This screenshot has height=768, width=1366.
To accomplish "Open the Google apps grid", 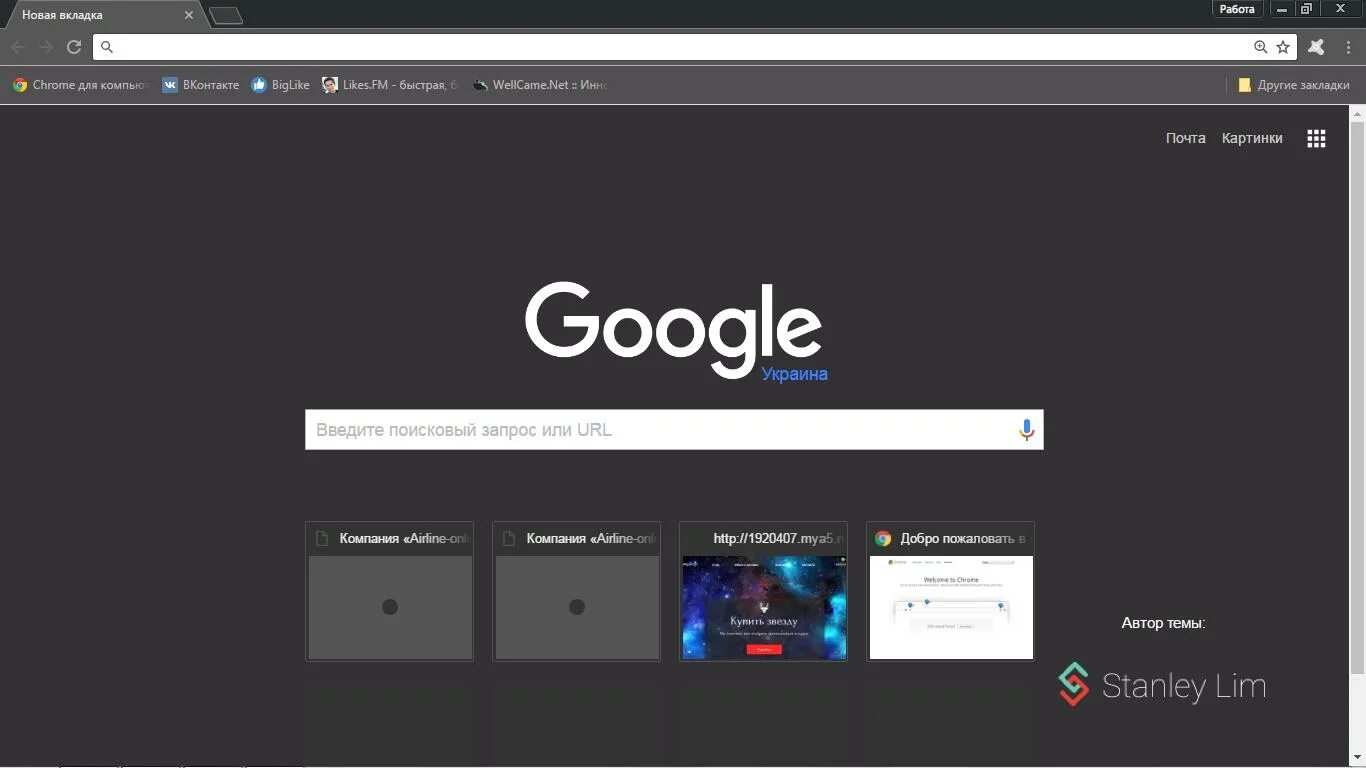I will tap(1316, 139).
